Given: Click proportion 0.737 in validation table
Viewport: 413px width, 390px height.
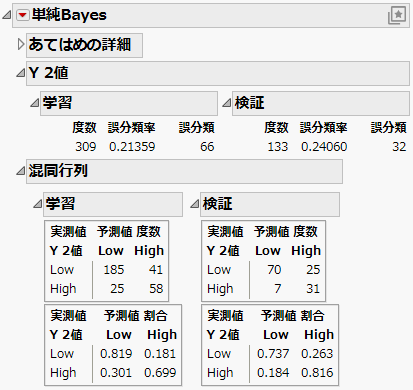Looking at the screenshot, I should [x=273, y=354].
